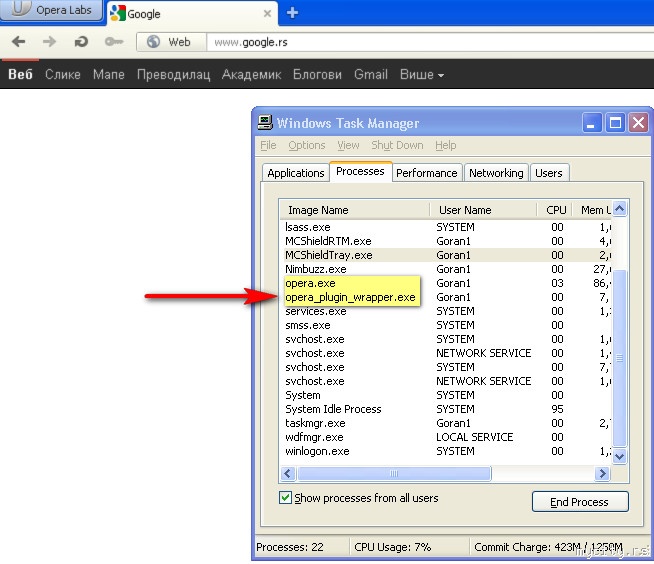Click the password manager key icon

tap(113, 42)
